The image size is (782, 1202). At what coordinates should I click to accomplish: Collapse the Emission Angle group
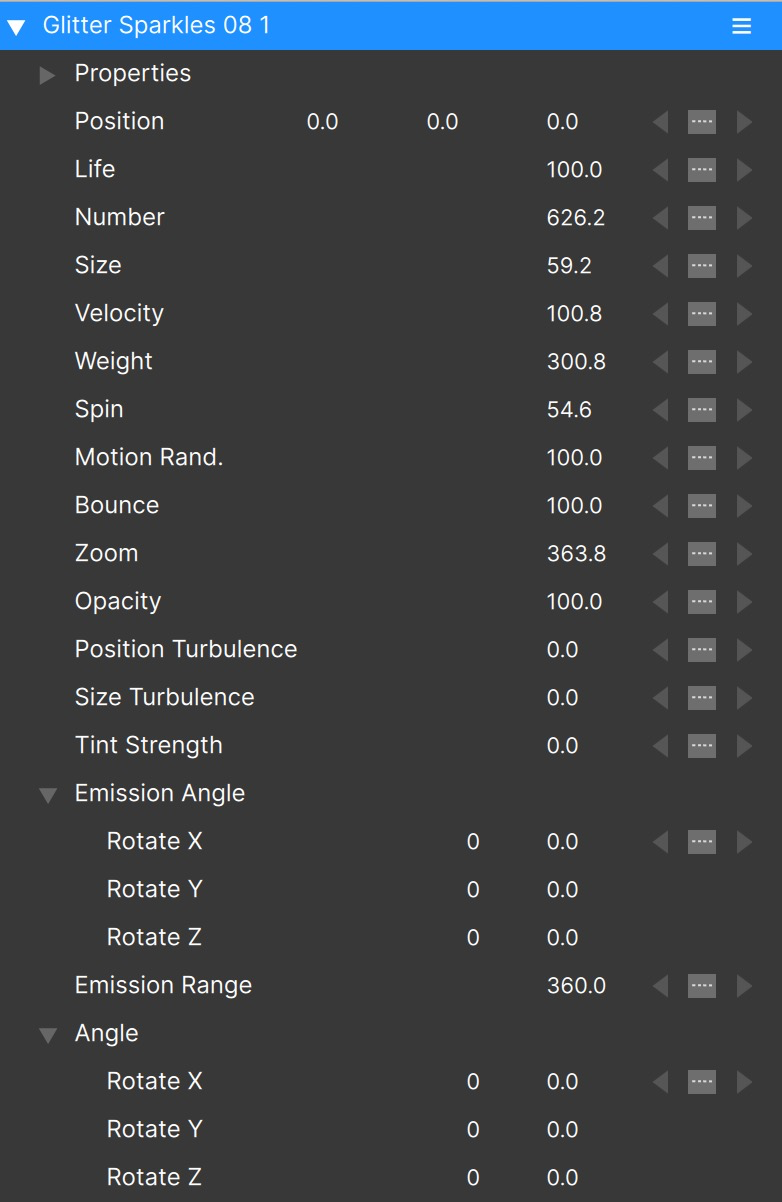tap(47, 795)
